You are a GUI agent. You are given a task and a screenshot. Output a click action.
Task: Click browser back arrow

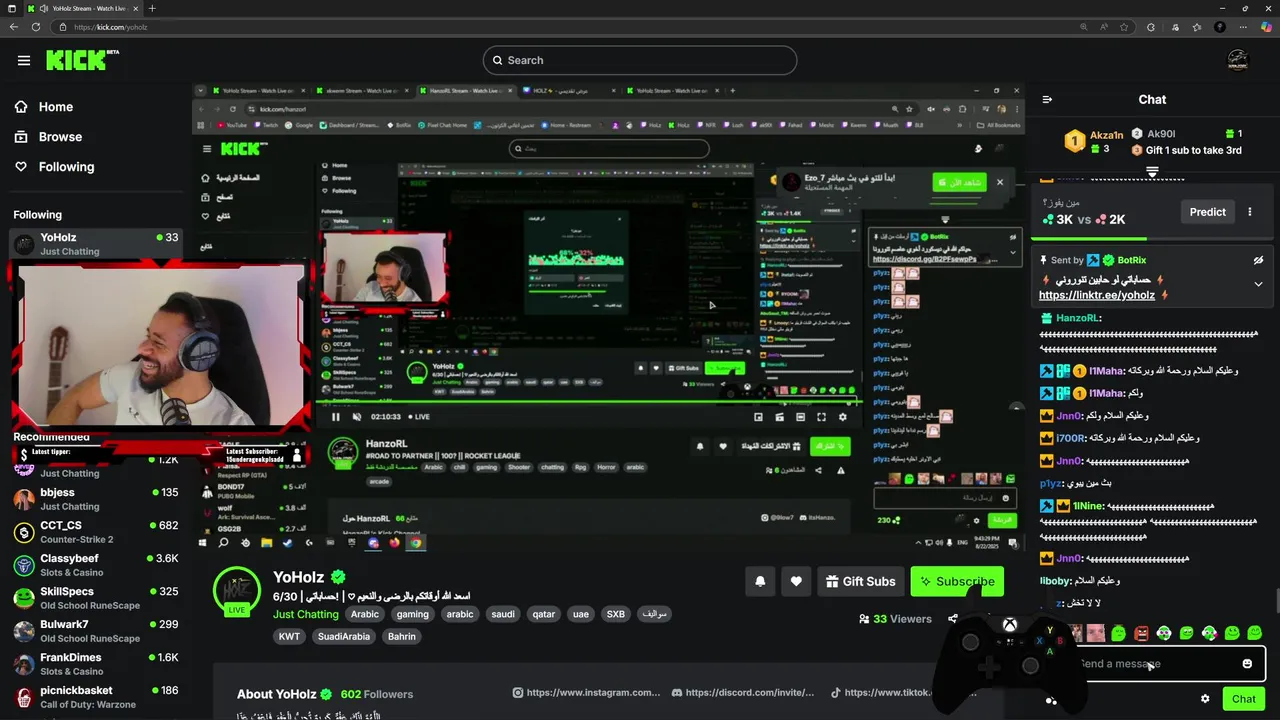(14, 27)
